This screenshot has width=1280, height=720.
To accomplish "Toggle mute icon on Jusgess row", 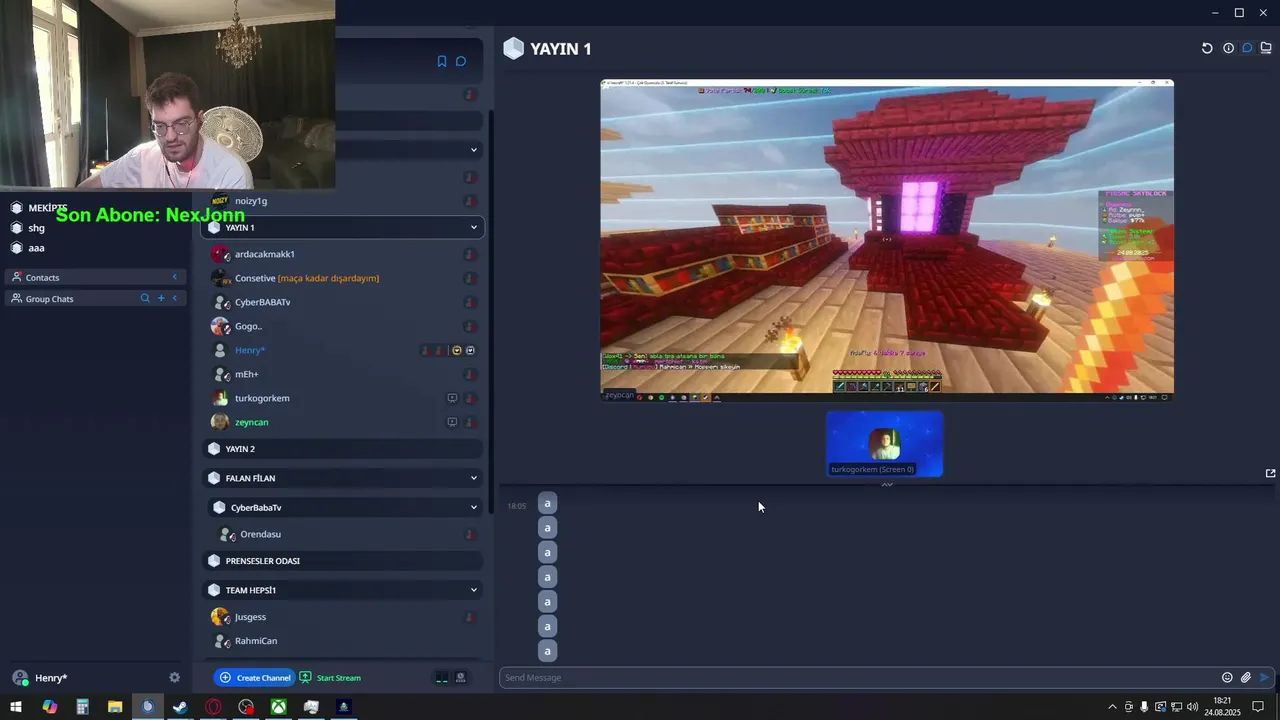I will [470, 617].
